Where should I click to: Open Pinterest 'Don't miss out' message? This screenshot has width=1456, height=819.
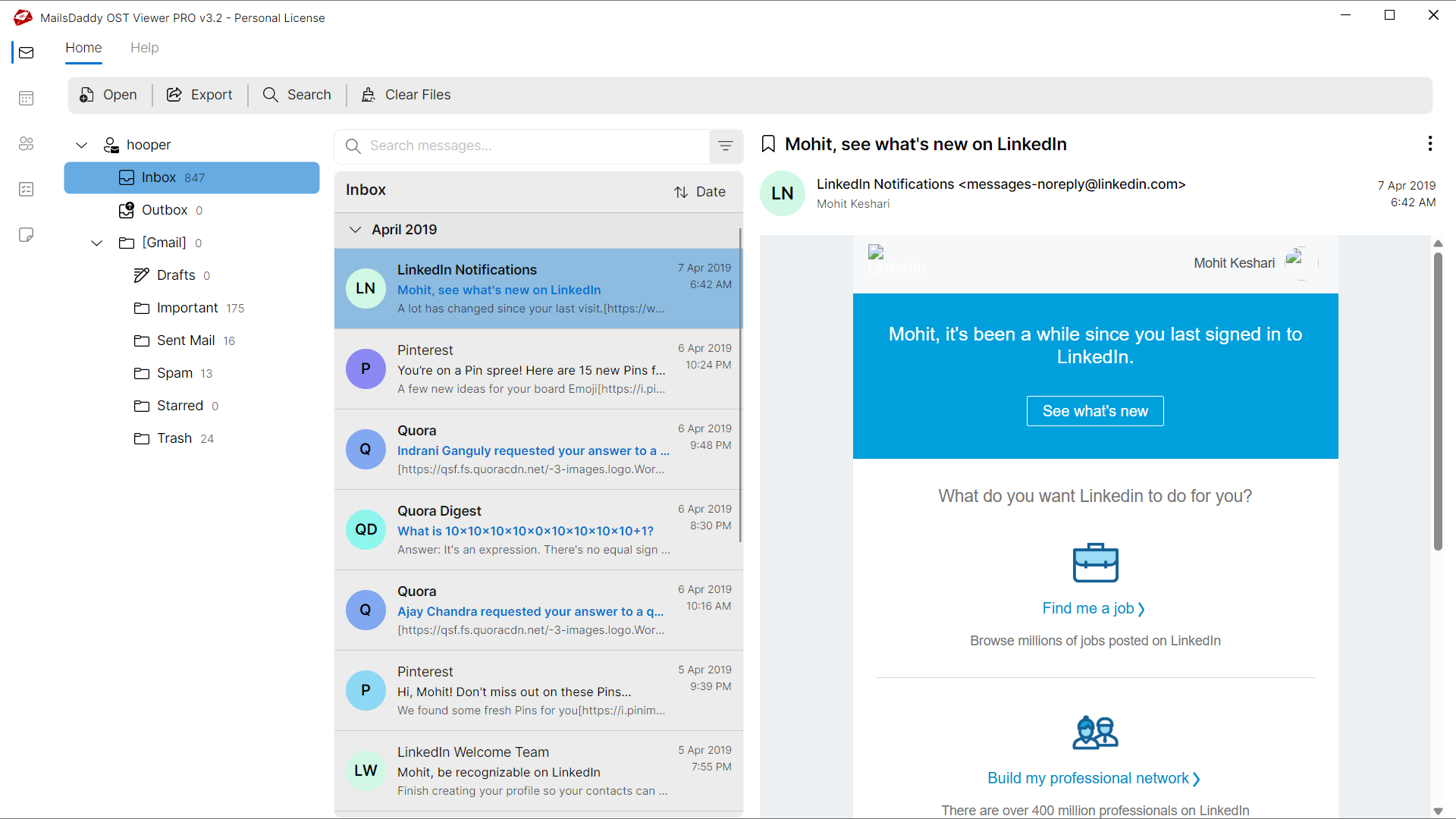coord(537,691)
